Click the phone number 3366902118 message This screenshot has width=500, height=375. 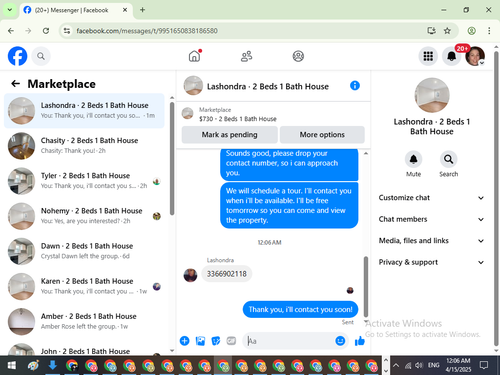(x=227, y=274)
